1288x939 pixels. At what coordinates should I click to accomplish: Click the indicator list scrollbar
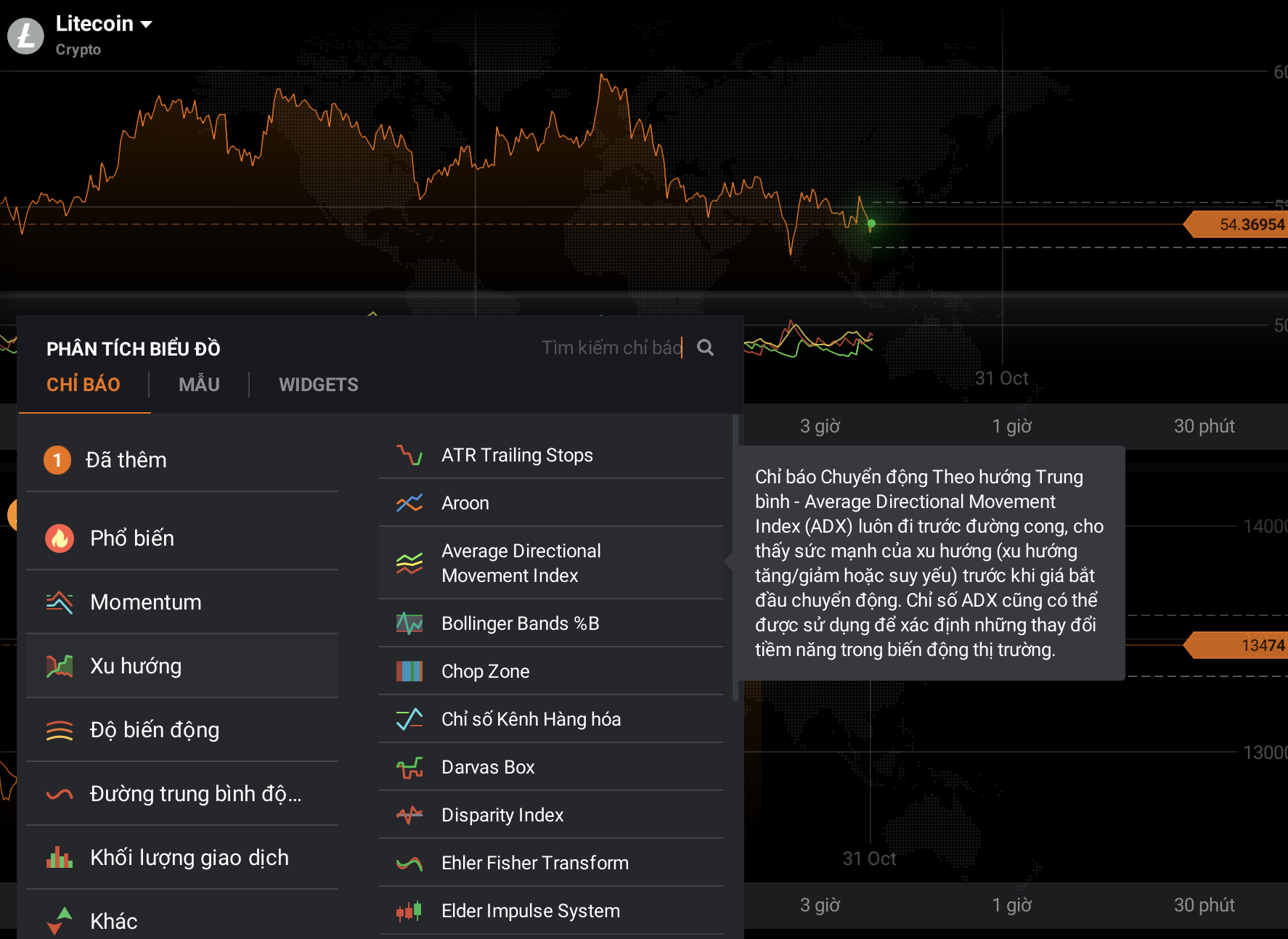tap(735, 559)
